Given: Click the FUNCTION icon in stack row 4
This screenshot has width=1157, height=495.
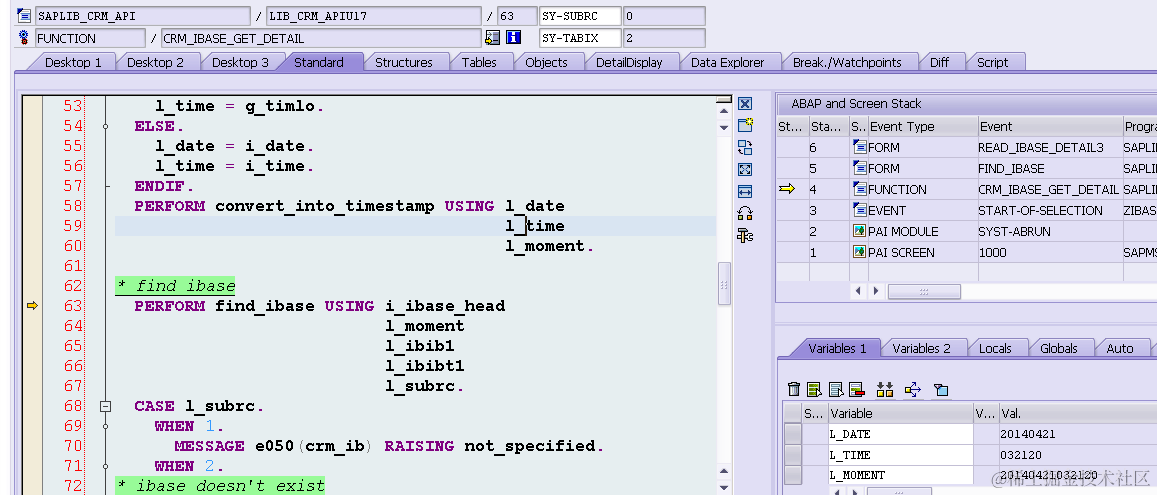Looking at the screenshot, I should [860, 190].
